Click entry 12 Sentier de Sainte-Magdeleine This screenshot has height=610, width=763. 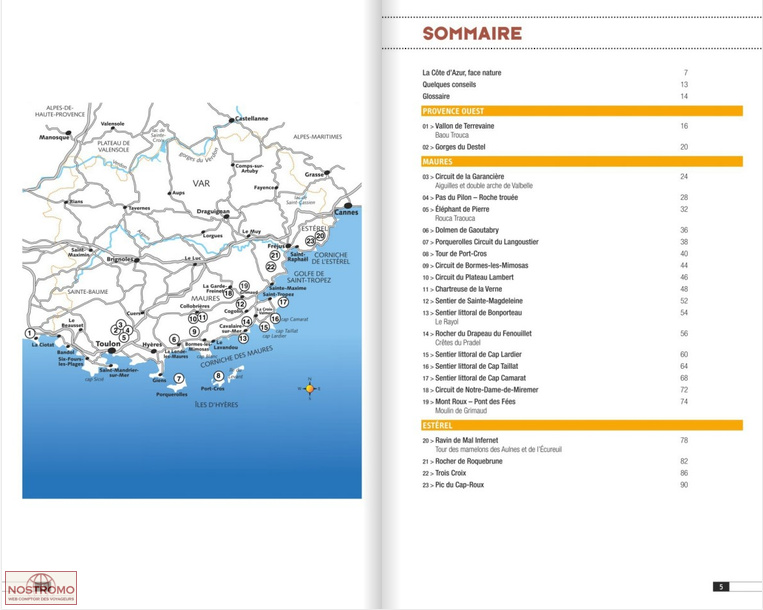(x=472, y=301)
